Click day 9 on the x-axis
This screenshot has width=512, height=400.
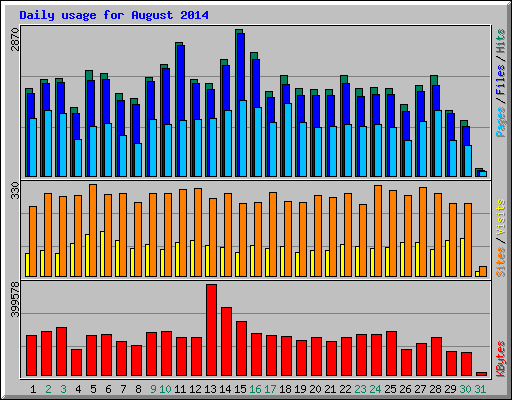tap(153, 389)
